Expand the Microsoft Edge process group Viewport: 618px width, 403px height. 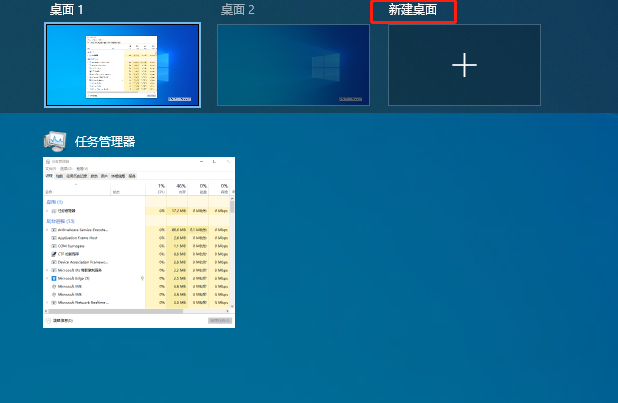(x=47, y=278)
